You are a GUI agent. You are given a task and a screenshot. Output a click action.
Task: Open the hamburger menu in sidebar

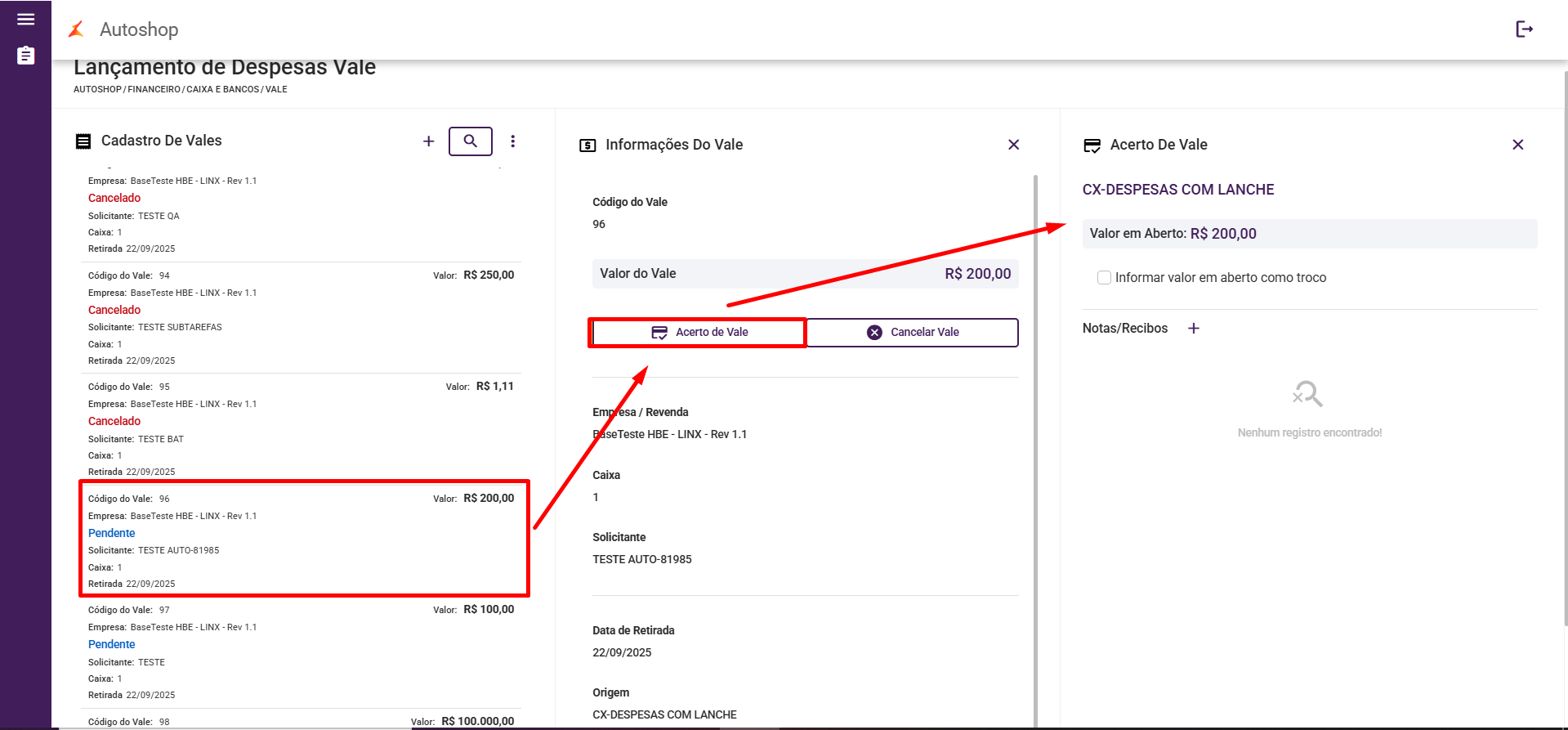pos(25,20)
